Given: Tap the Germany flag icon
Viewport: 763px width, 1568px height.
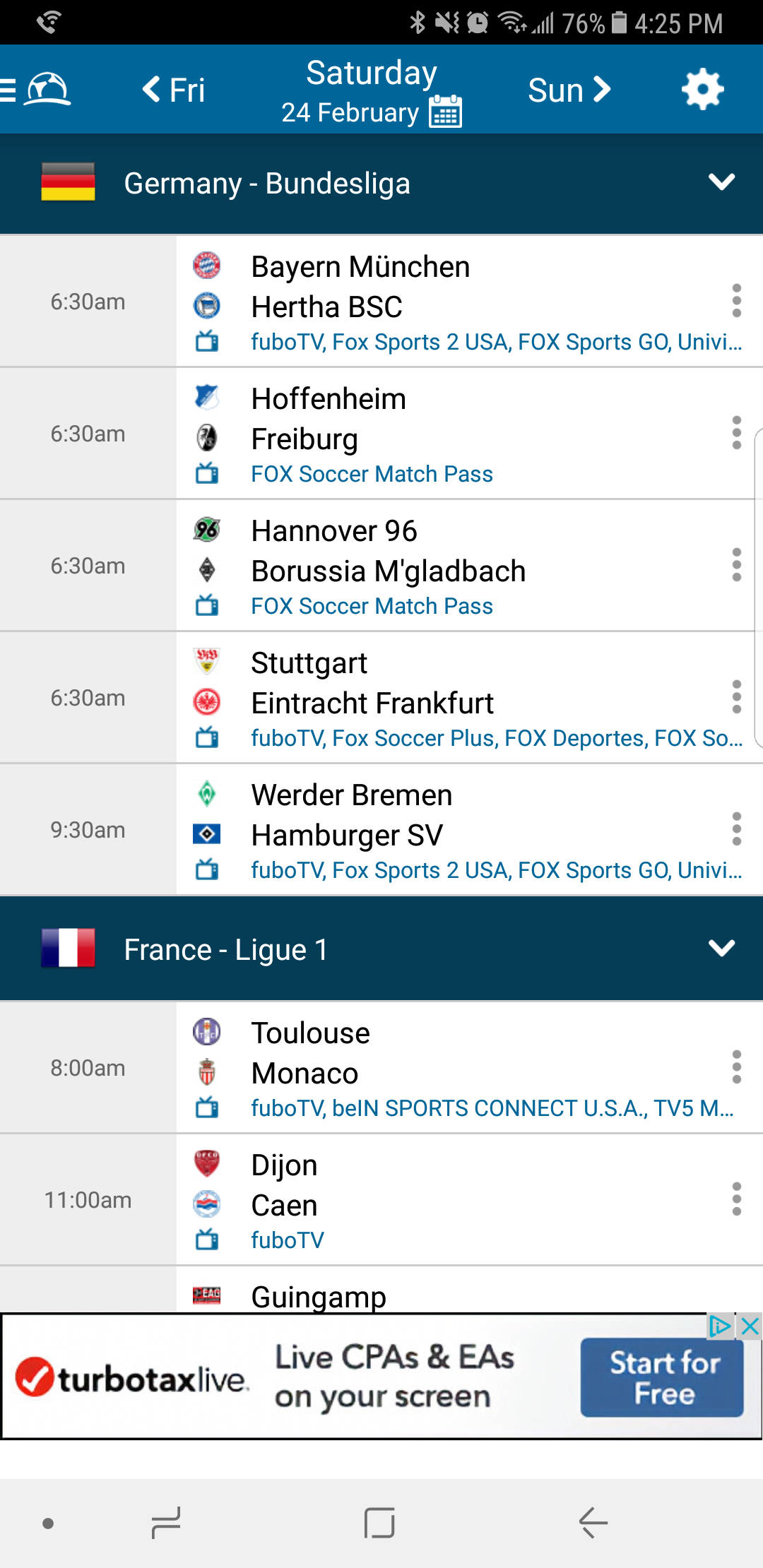Looking at the screenshot, I should pyautogui.click(x=68, y=182).
